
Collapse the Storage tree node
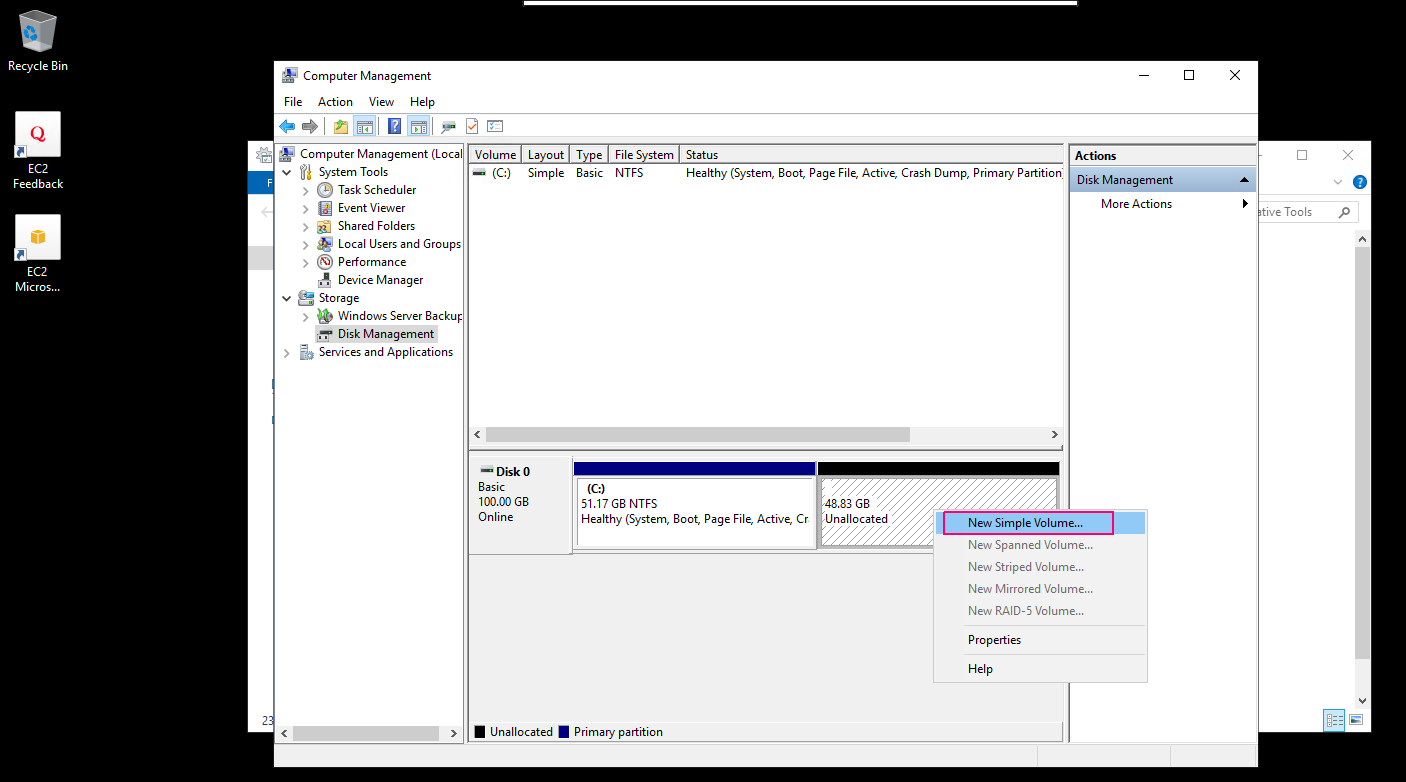(287, 298)
